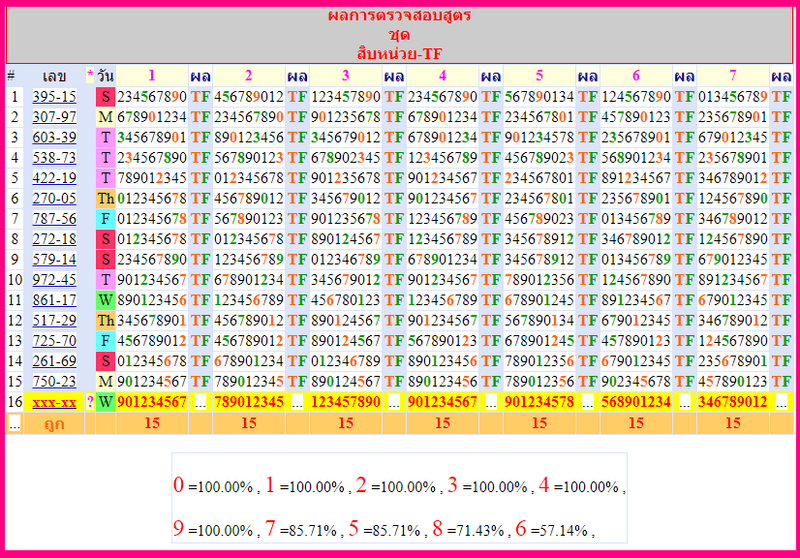The image size is (800, 558).
Task: Open the 261-69 number link
Action: [54, 361]
